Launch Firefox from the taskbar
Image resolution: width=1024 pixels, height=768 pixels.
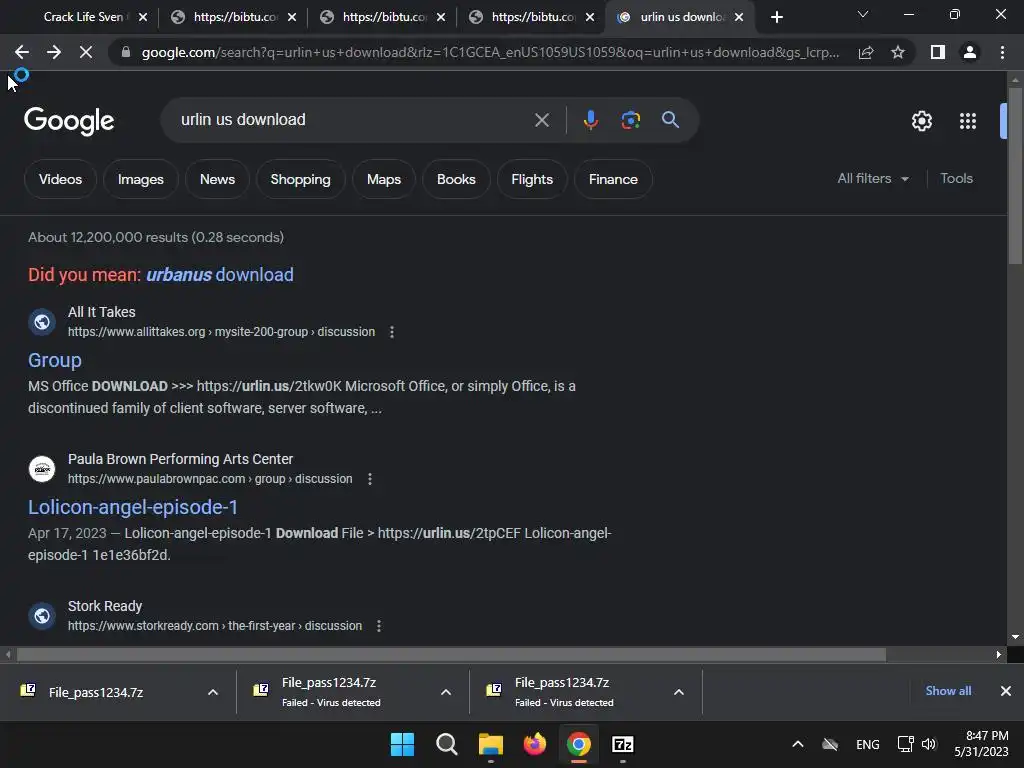coord(535,744)
